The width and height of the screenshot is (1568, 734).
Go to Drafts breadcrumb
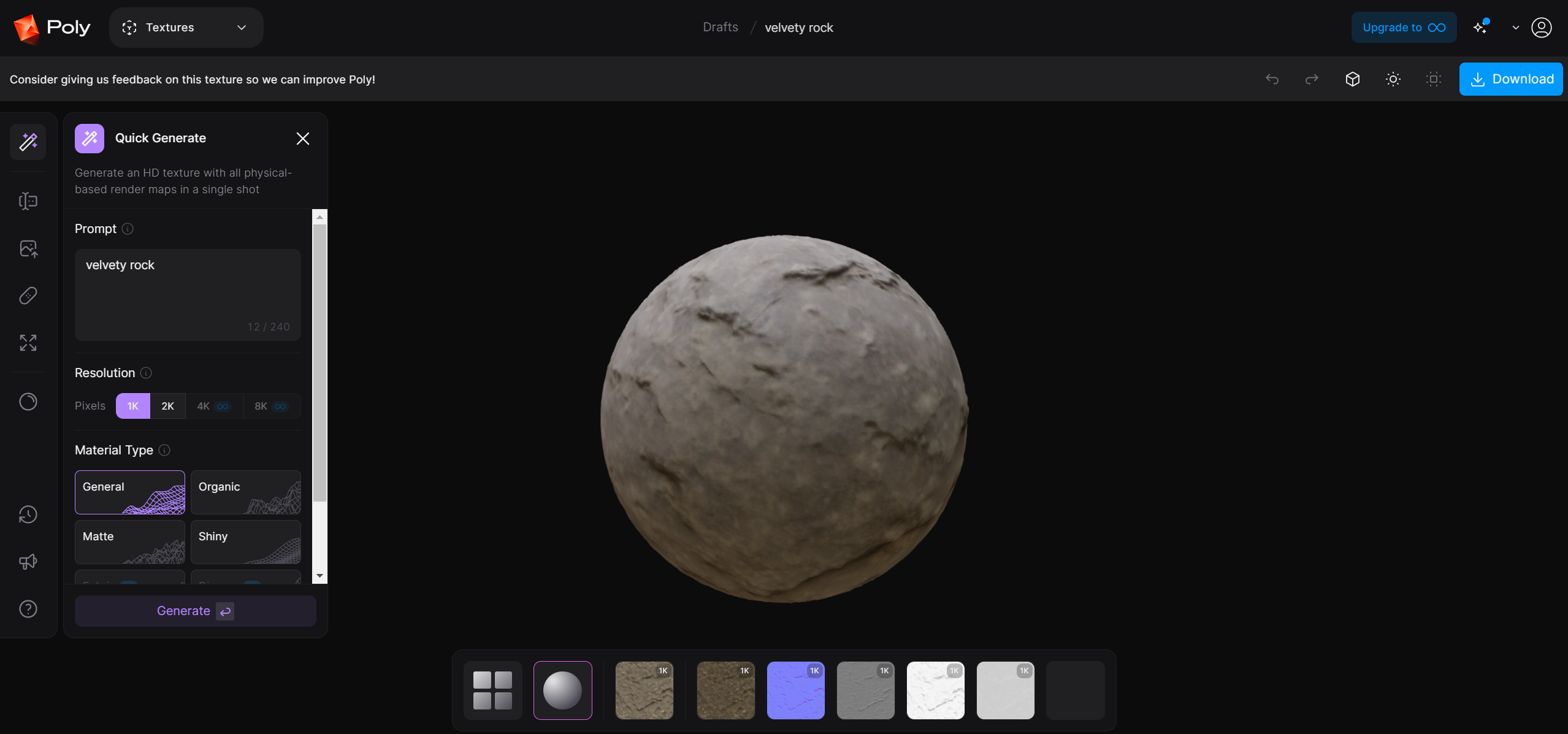(x=720, y=28)
